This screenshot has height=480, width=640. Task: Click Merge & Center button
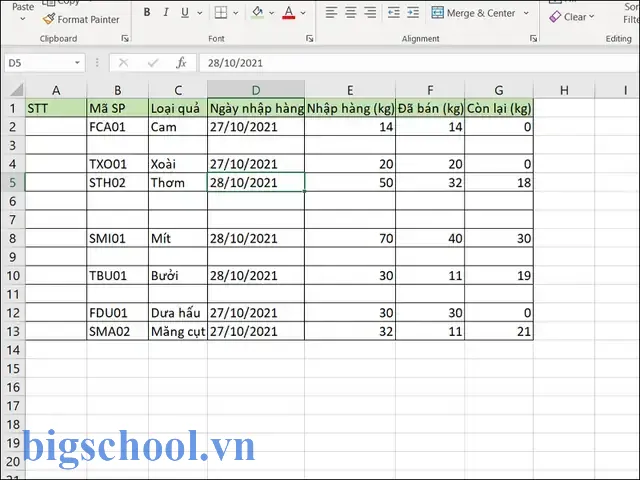(x=473, y=13)
